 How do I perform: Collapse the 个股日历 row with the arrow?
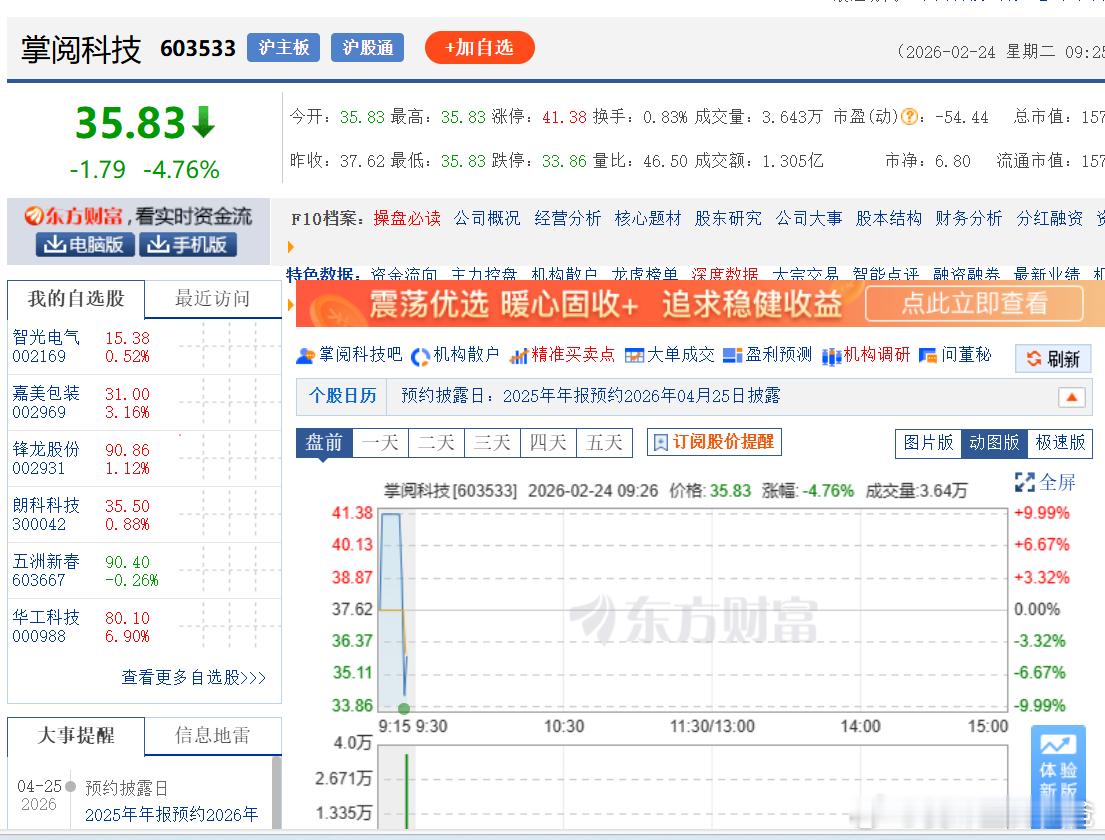pyautogui.click(x=1072, y=396)
